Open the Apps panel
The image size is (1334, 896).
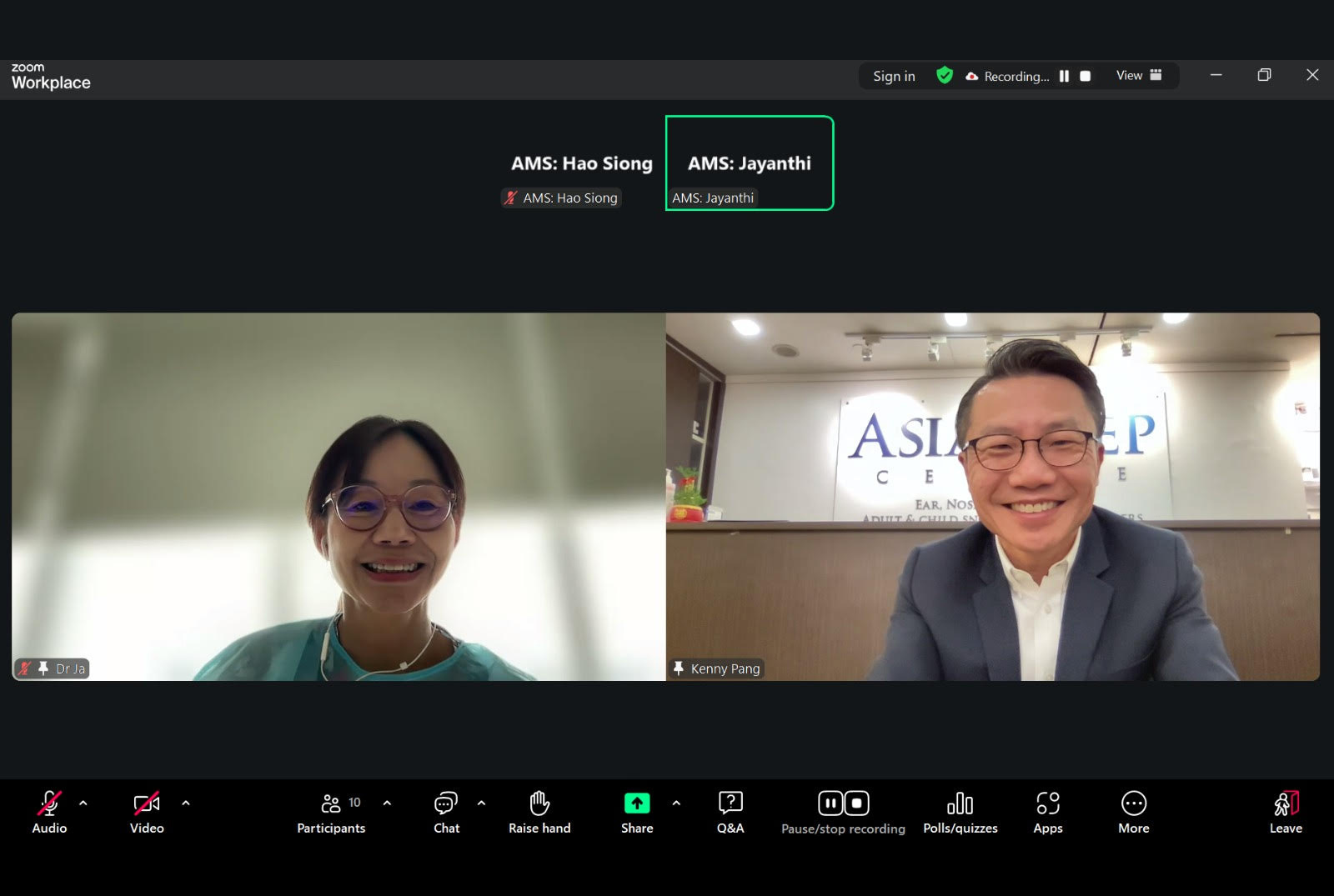pos(1048,811)
